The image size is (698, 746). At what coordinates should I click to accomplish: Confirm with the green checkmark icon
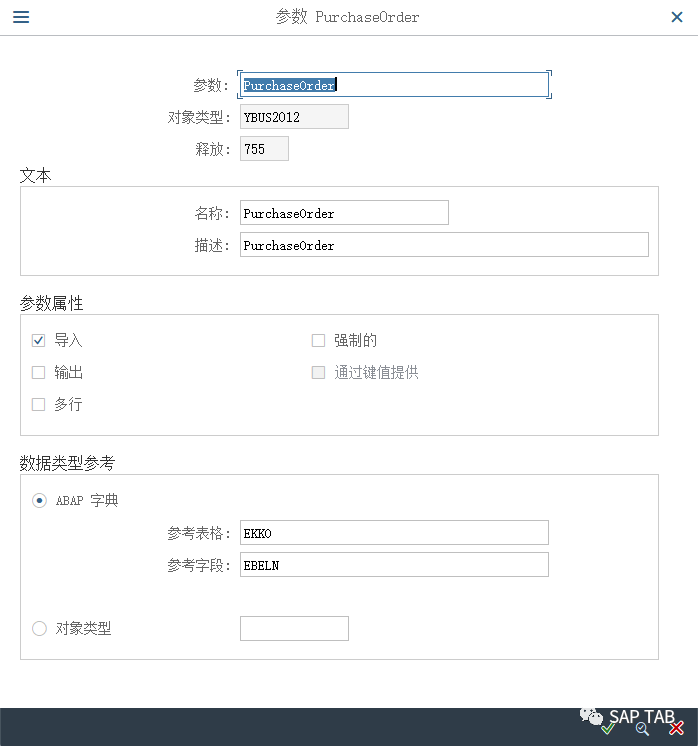click(607, 728)
